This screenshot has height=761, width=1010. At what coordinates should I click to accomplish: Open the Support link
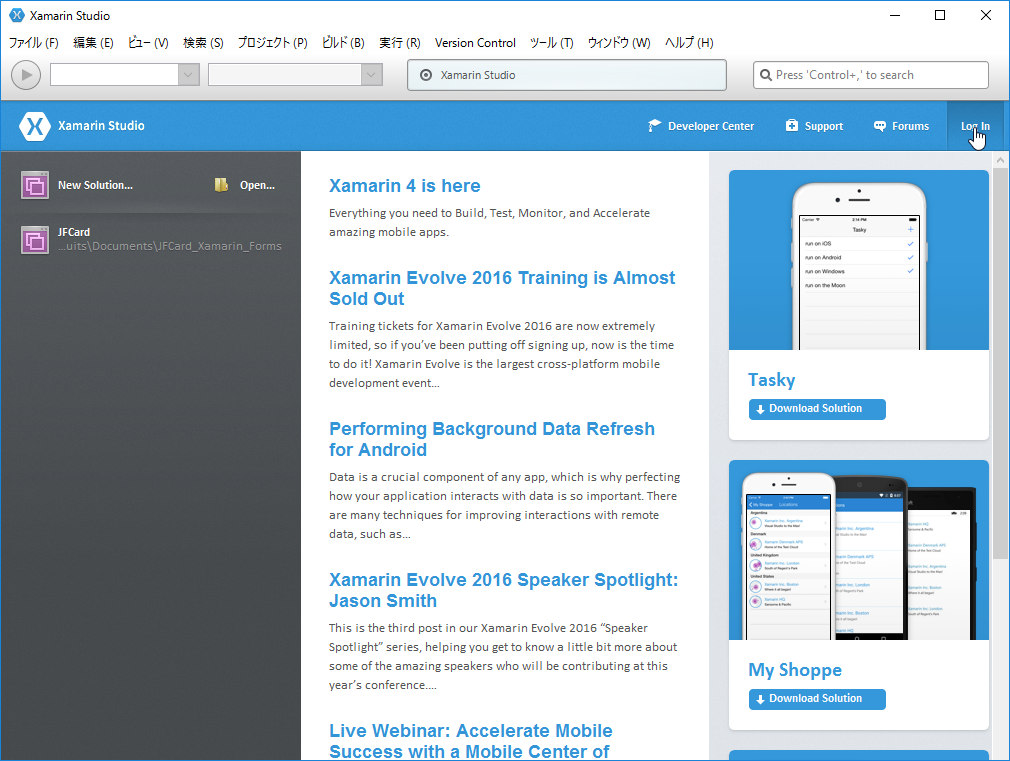823,126
